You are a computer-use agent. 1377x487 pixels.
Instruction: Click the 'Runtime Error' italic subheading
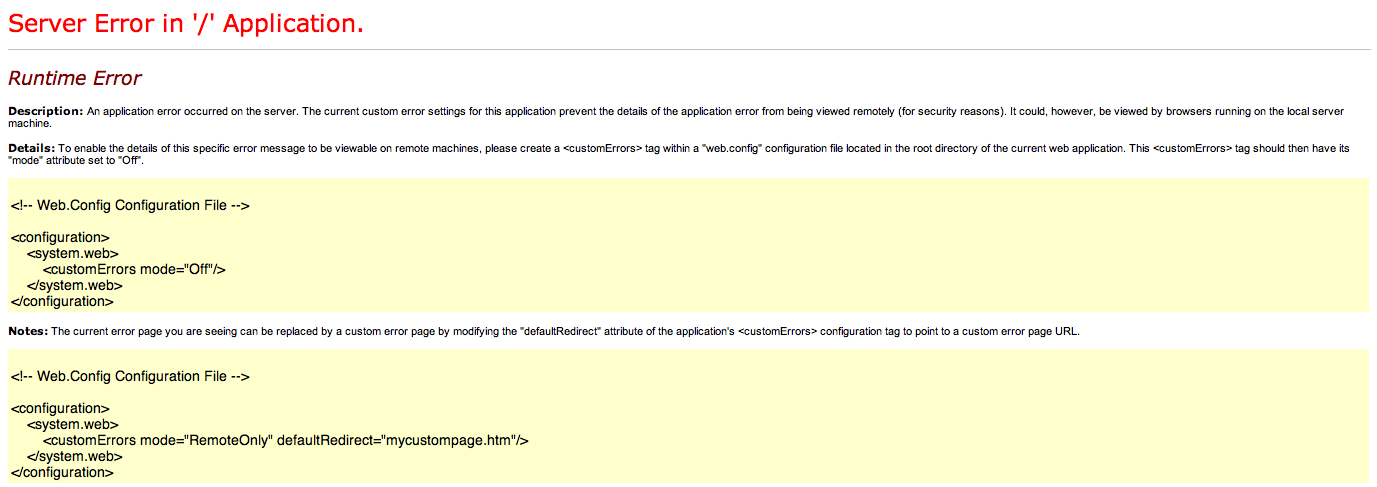click(75, 78)
